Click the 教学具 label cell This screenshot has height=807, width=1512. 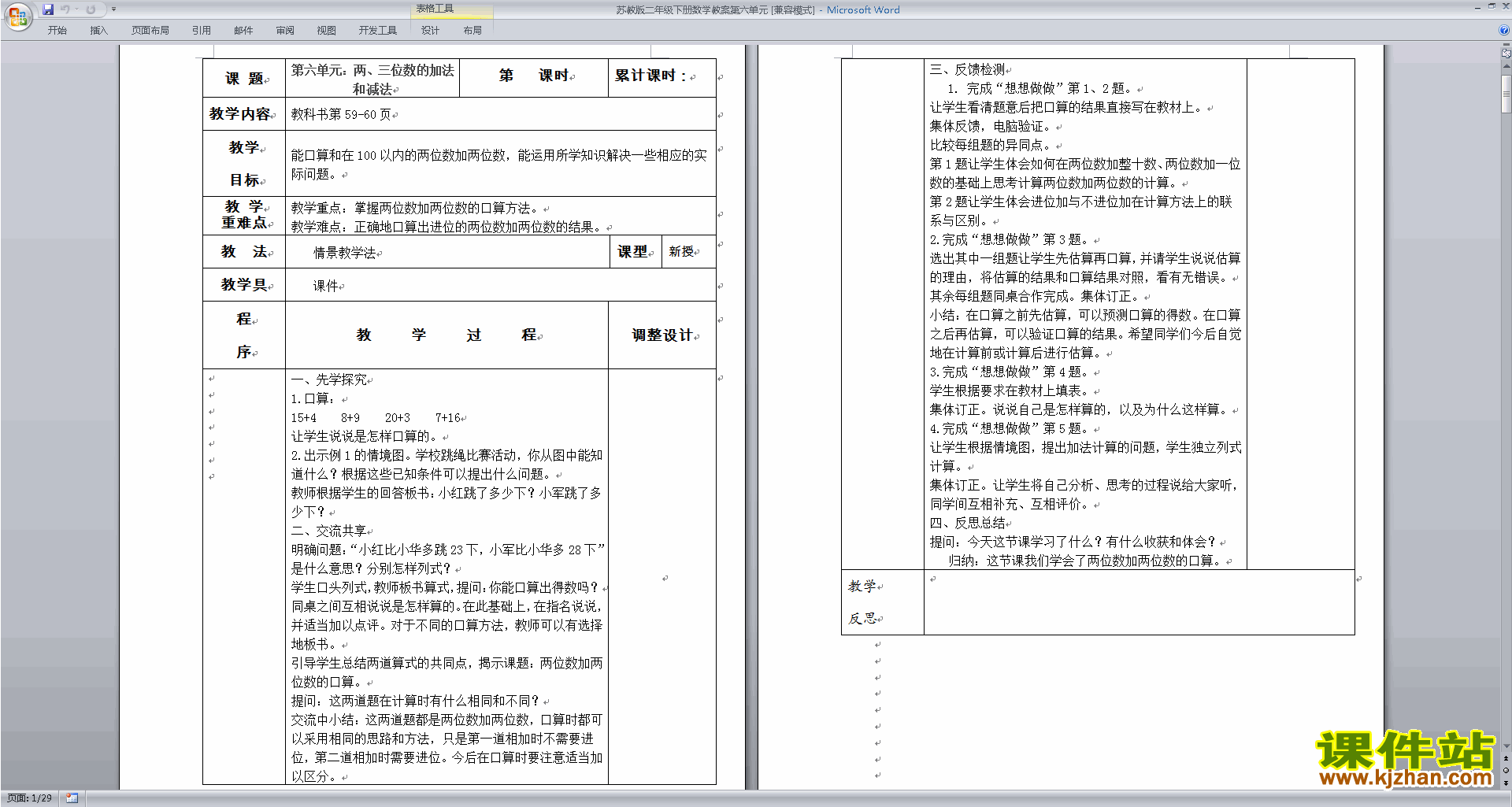244,285
